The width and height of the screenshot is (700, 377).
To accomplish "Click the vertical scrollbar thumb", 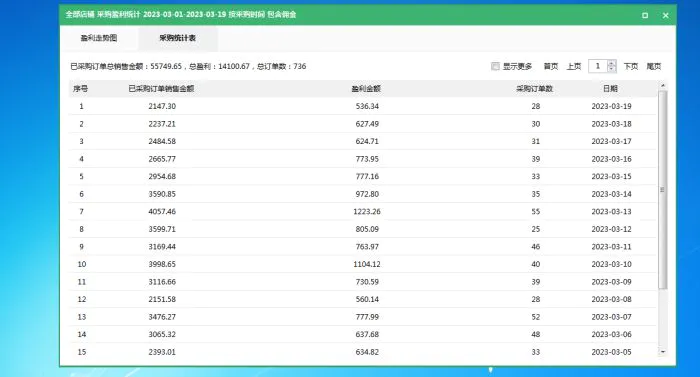I will [x=663, y=189].
